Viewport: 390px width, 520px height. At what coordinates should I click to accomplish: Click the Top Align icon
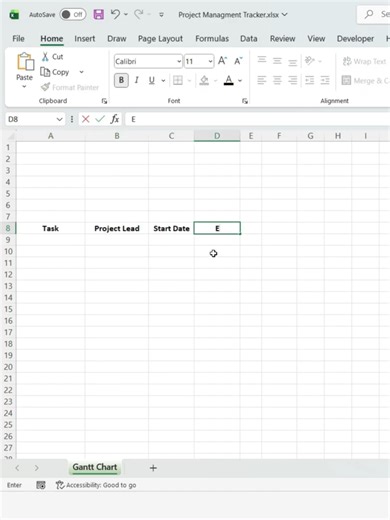tap(262, 60)
